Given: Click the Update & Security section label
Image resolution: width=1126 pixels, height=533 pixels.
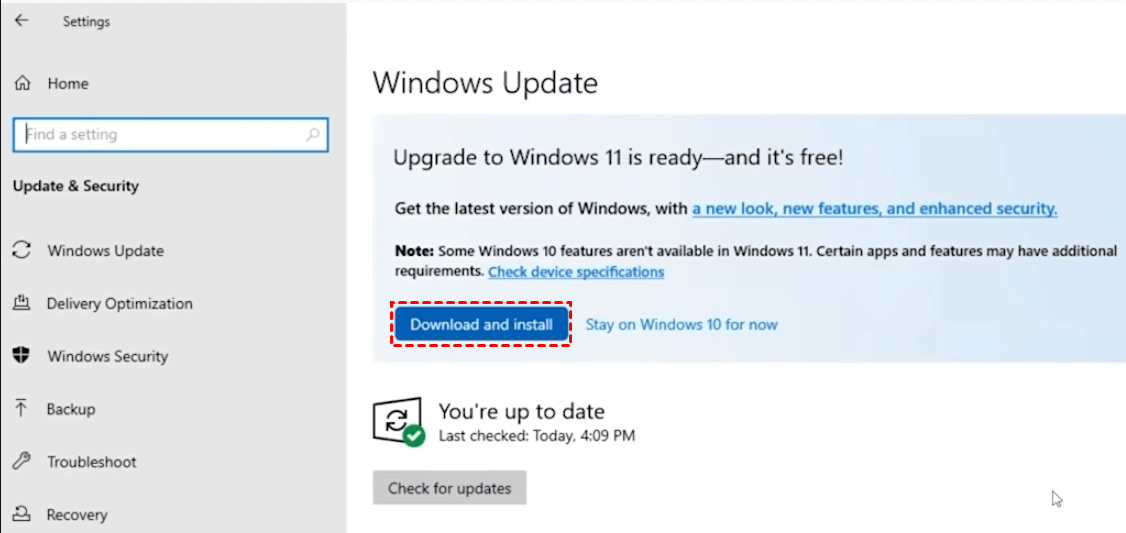Looking at the screenshot, I should point(75,186).
